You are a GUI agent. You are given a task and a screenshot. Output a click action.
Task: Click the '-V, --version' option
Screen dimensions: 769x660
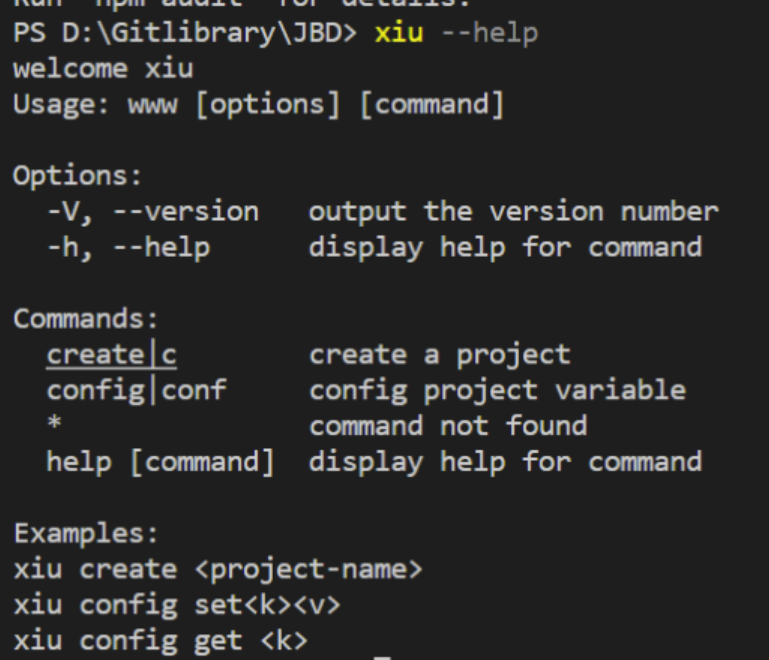click(x=152, y=212)
